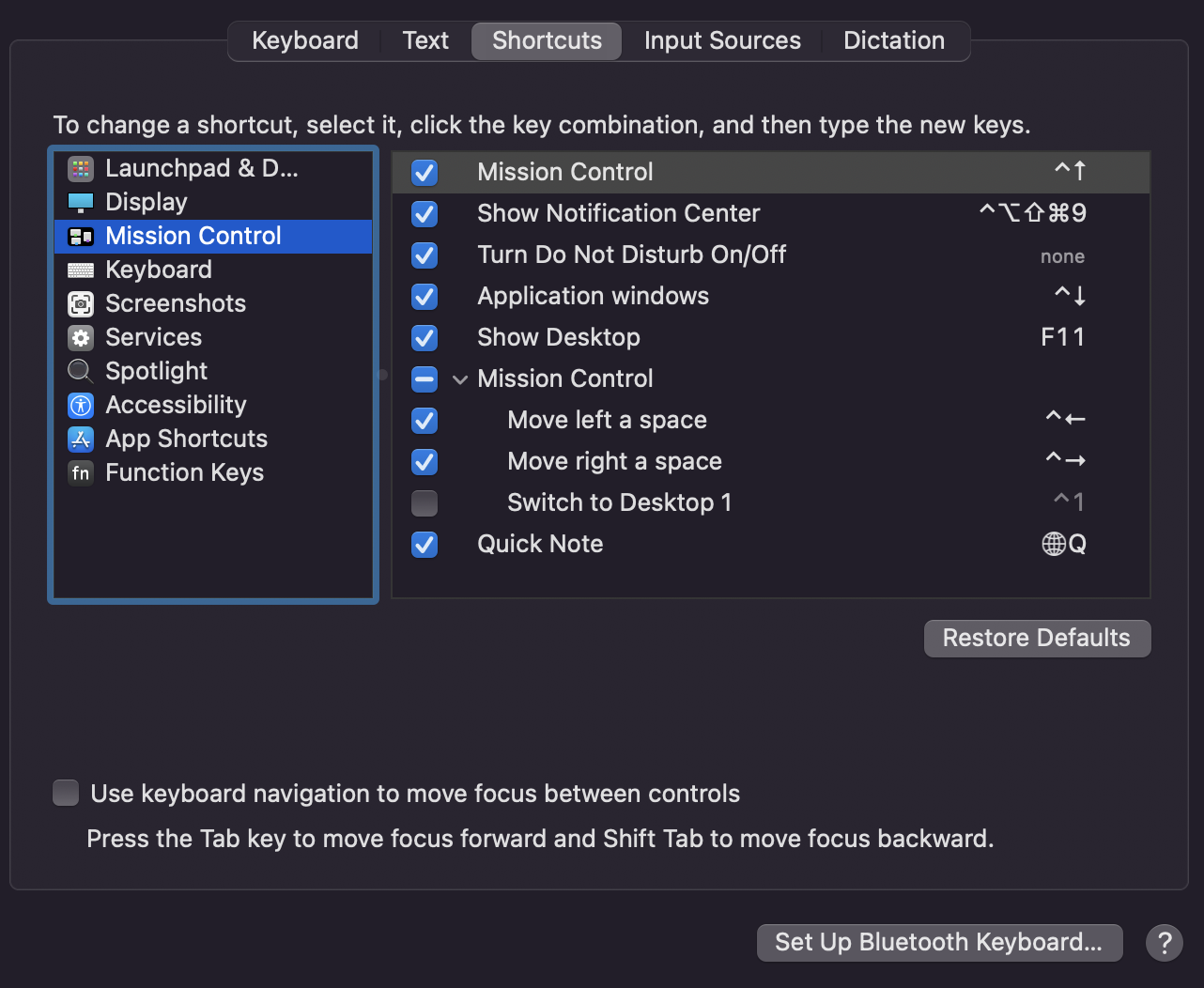
Task: Check Use keyboard navigation to move focus
Action: (x=65, y=793)
